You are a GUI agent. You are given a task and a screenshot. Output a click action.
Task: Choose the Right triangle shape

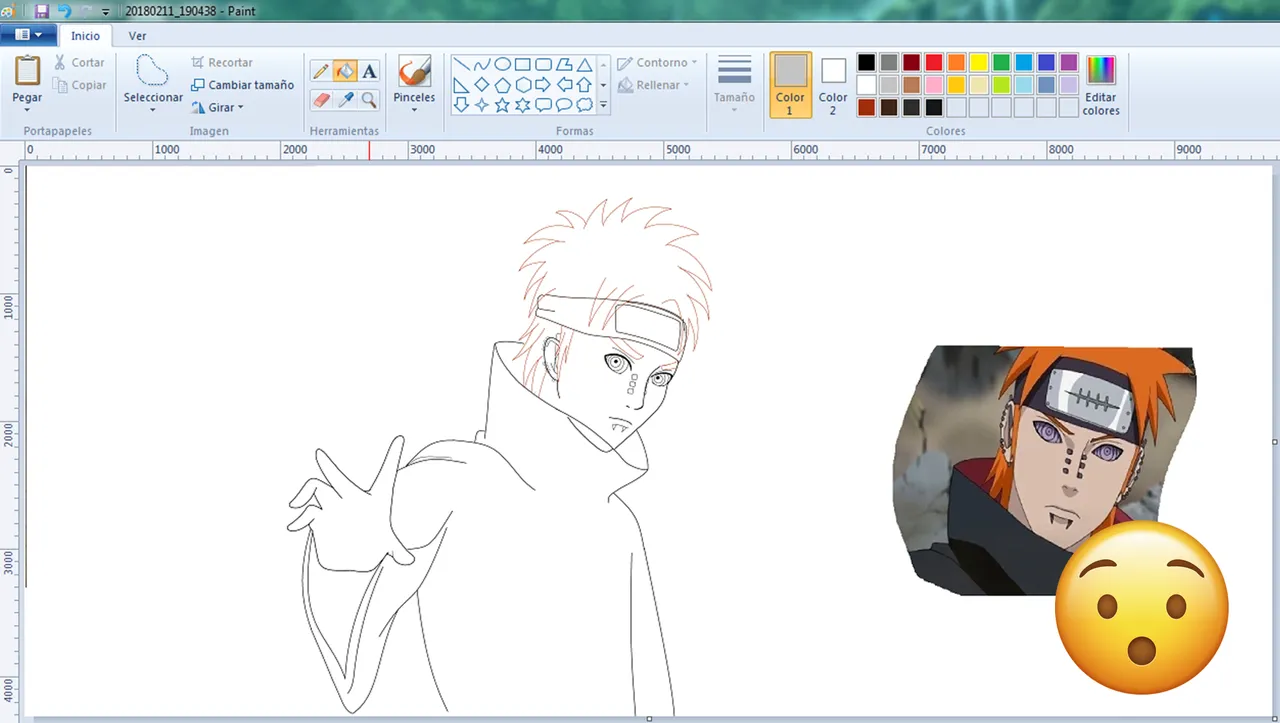pos(462,84)
